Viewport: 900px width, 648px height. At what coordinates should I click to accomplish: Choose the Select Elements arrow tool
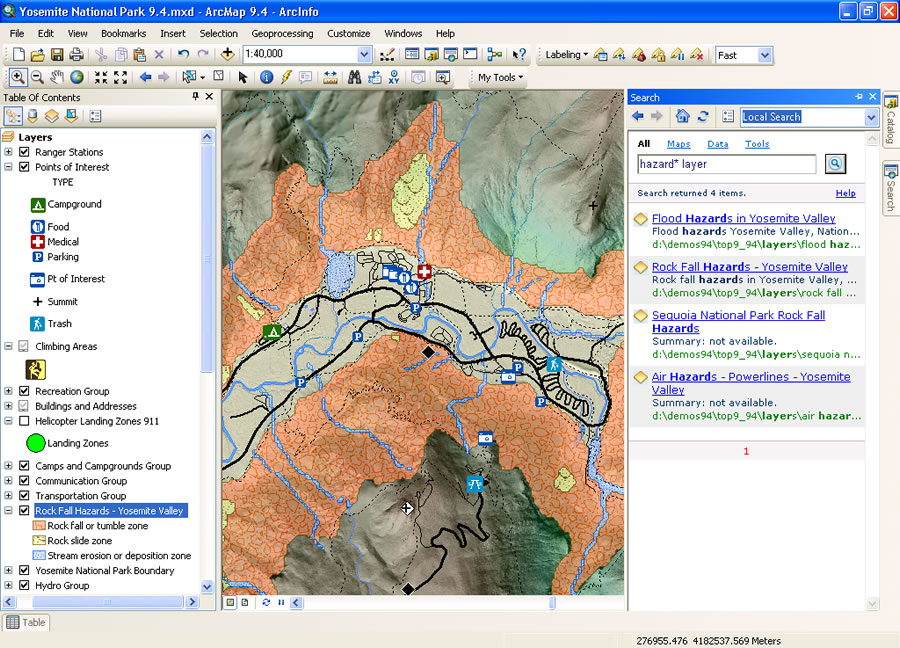pyautogui.click(x=242, y=77)
